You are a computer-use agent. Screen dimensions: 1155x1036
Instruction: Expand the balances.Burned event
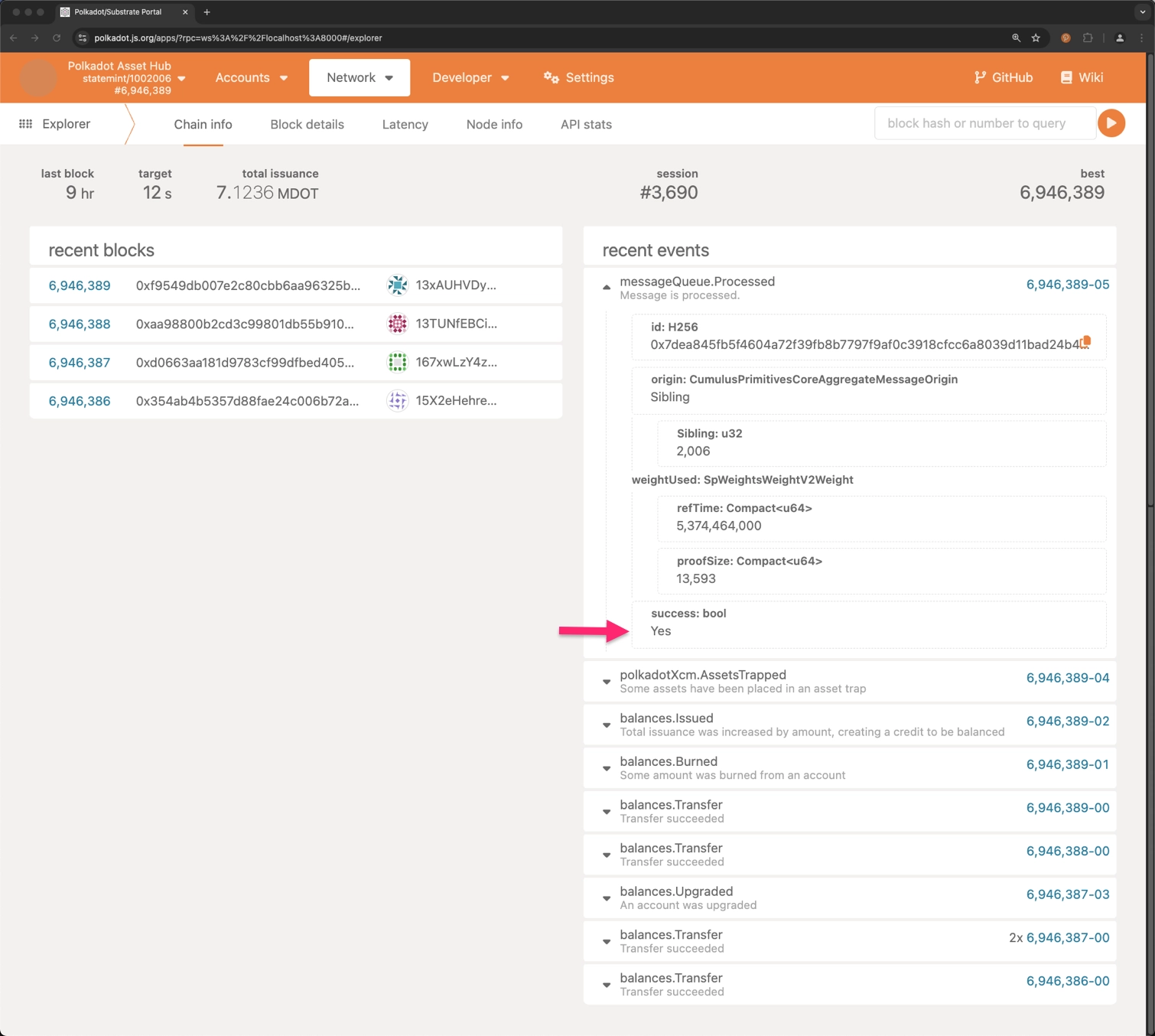click(x=607, y=768)
